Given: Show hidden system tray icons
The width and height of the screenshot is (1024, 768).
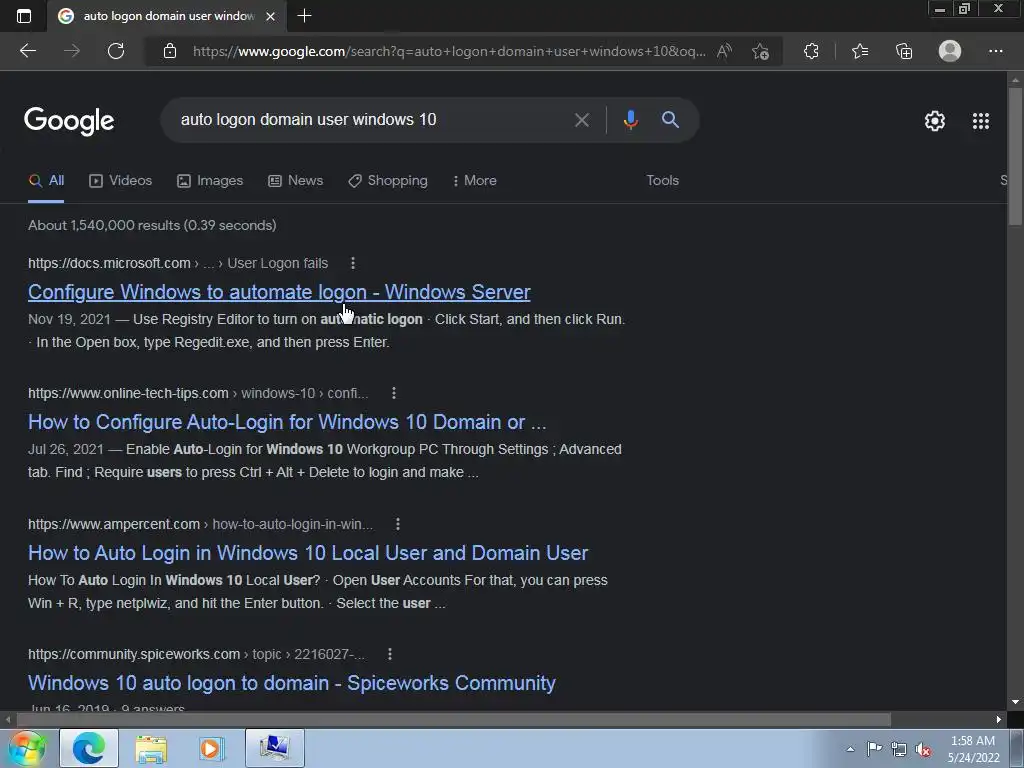Looking at the screenshot, I should 850,749.
